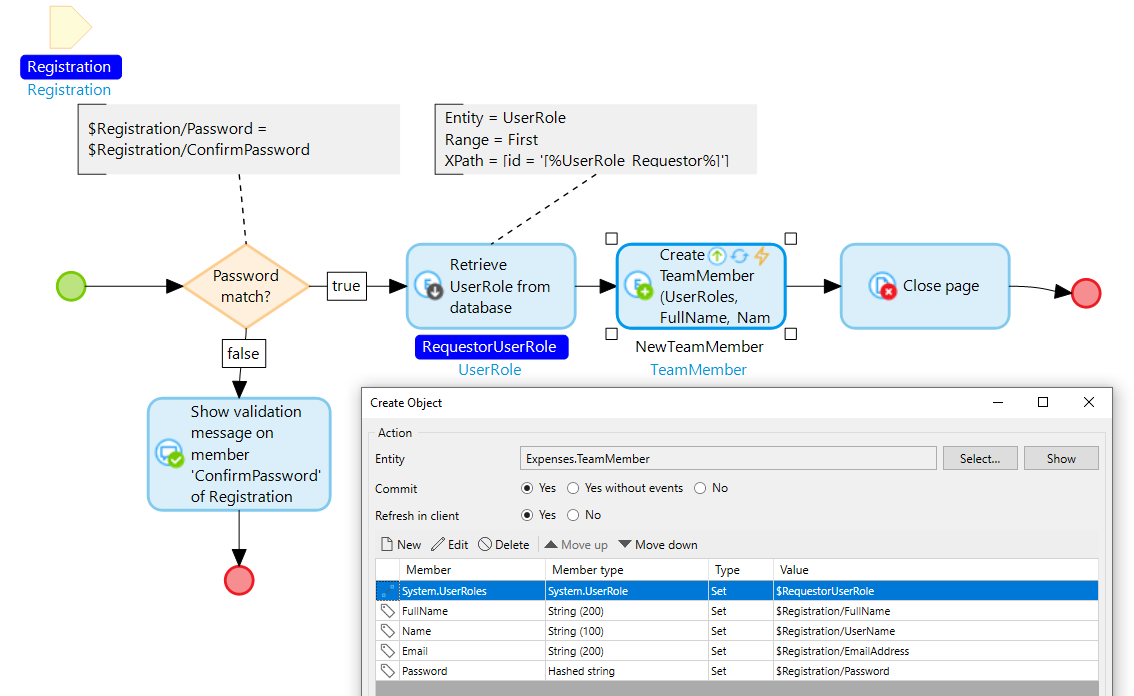The width and height of the screenshot is (1134, 696).
Task: Click the NewTeamMember variable label
Action: [699, 347]
